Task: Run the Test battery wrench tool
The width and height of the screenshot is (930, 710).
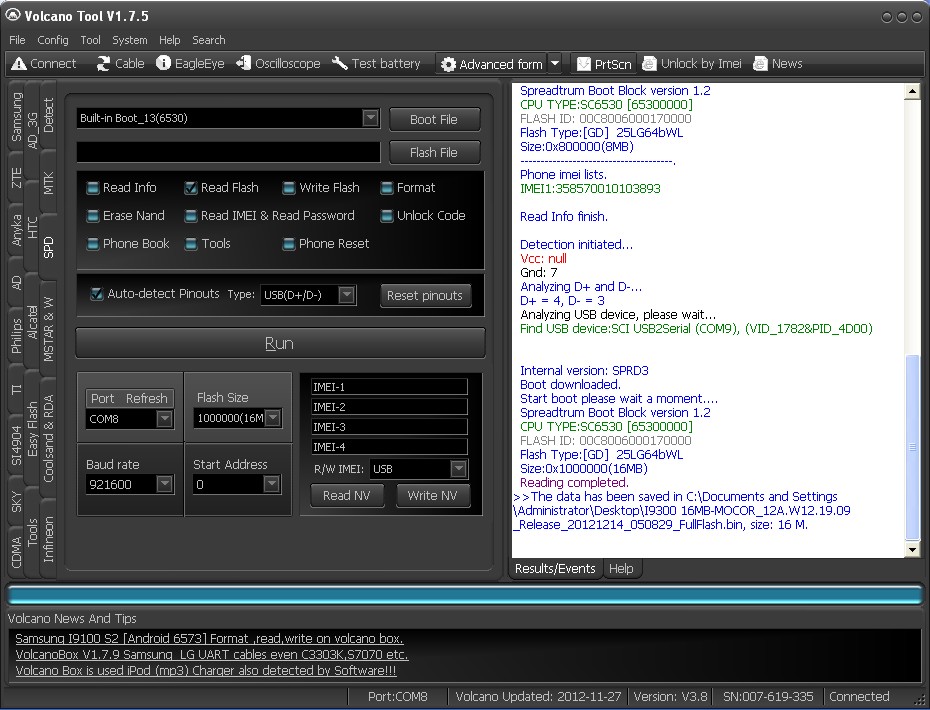Action: (339, 63)
